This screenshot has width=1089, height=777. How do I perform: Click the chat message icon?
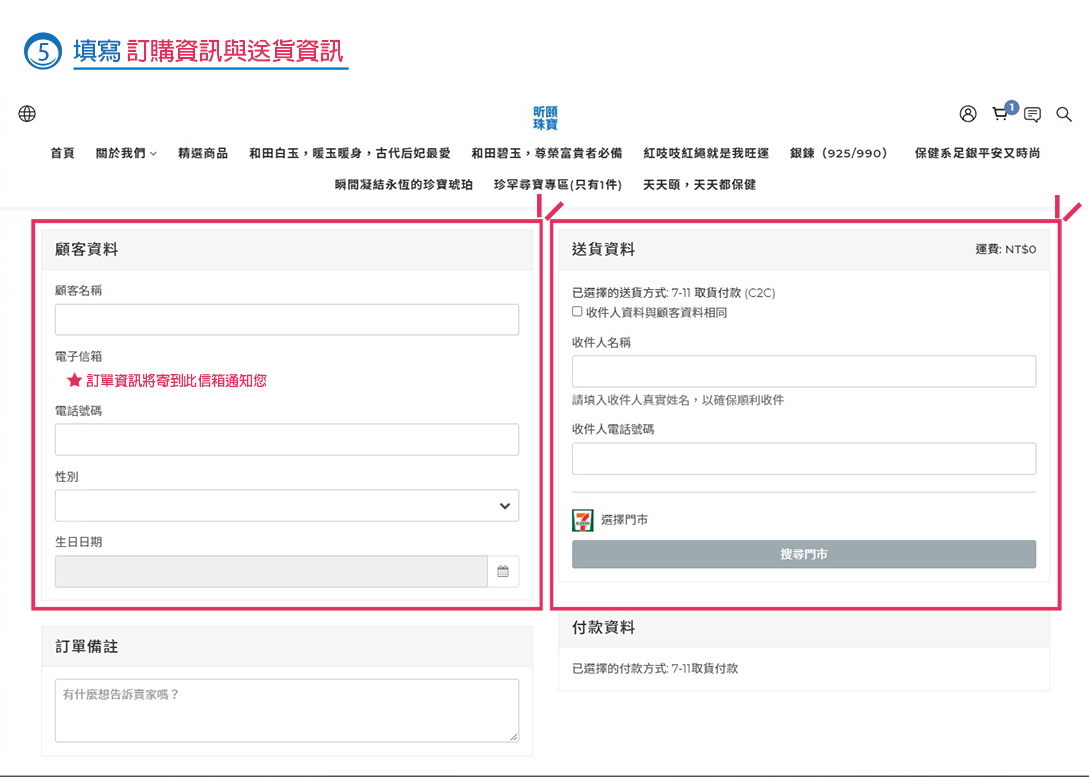coord(1032,114)
